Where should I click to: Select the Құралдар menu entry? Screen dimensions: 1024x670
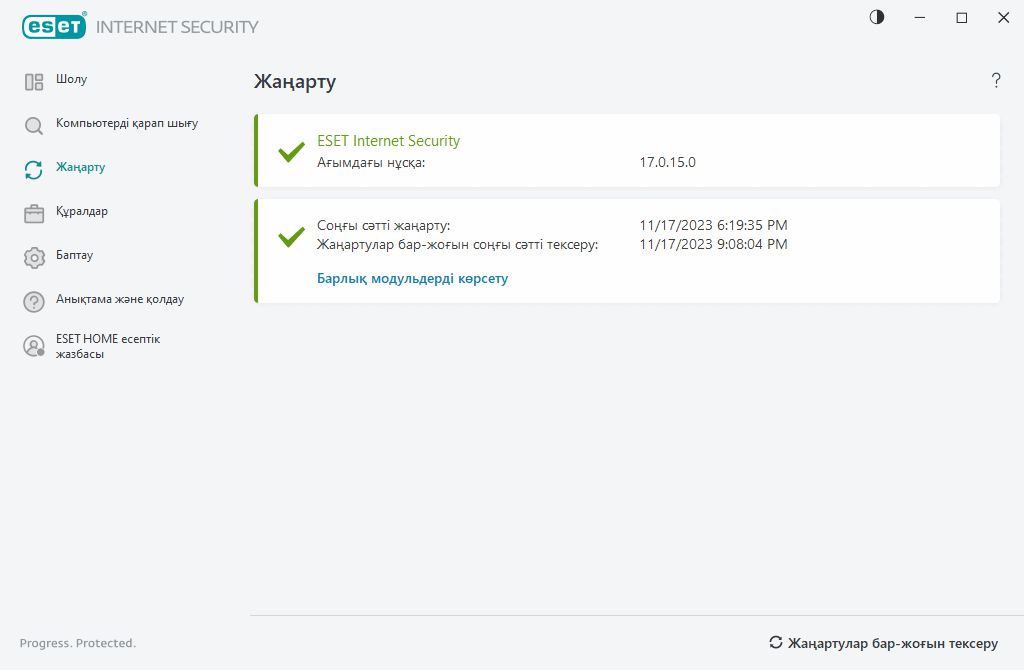82,211
